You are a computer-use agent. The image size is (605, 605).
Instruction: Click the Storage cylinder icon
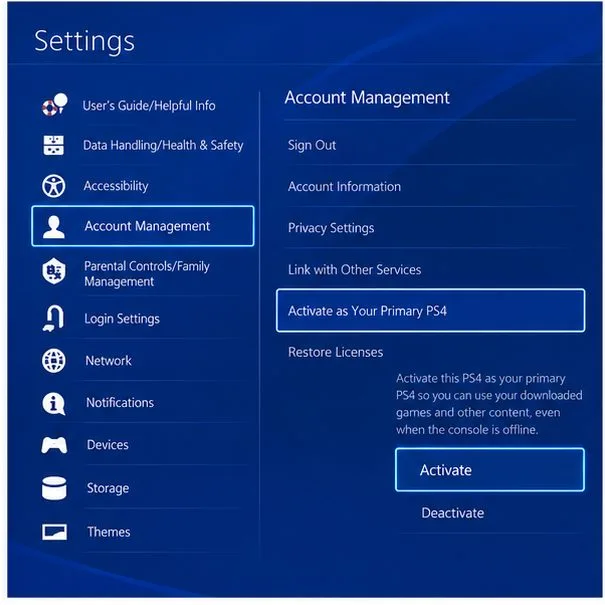click(x=54, y=488)
